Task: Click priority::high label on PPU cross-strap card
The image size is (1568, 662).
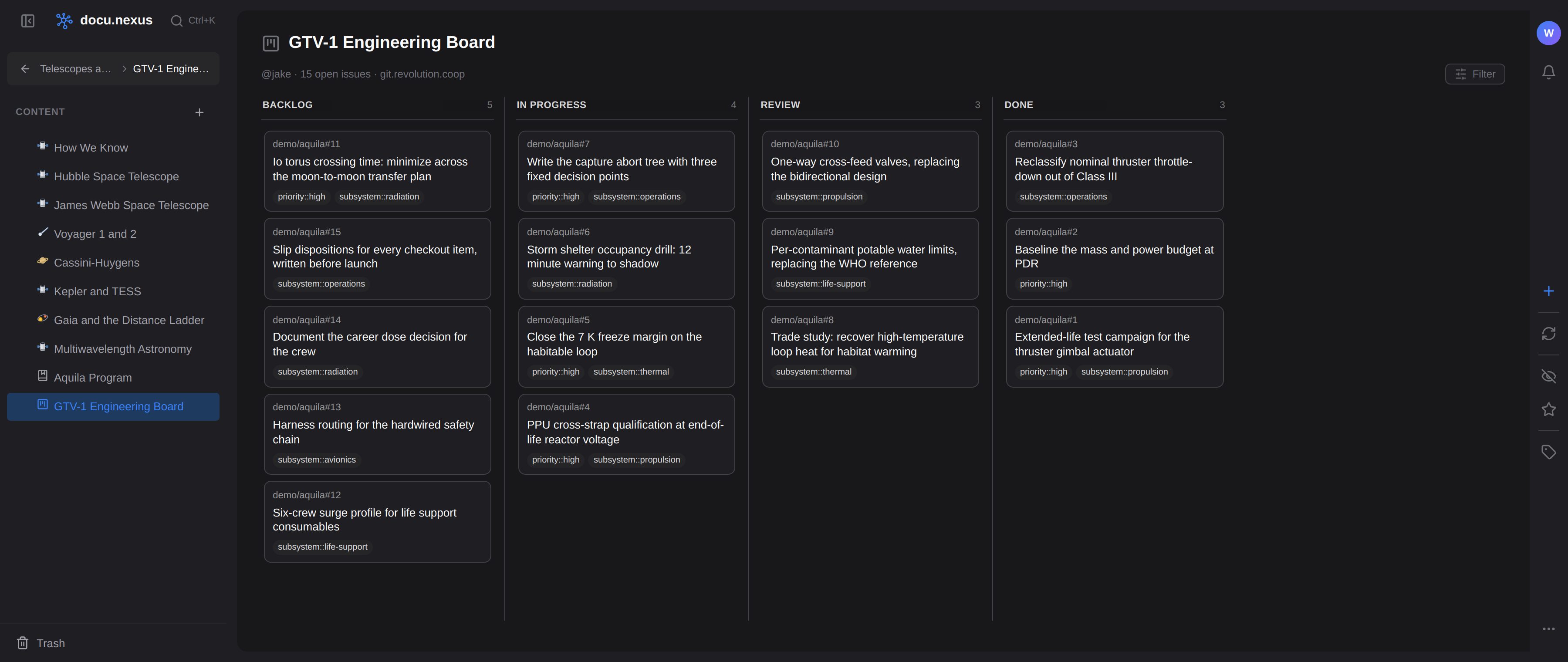Action: click(556, 460)
